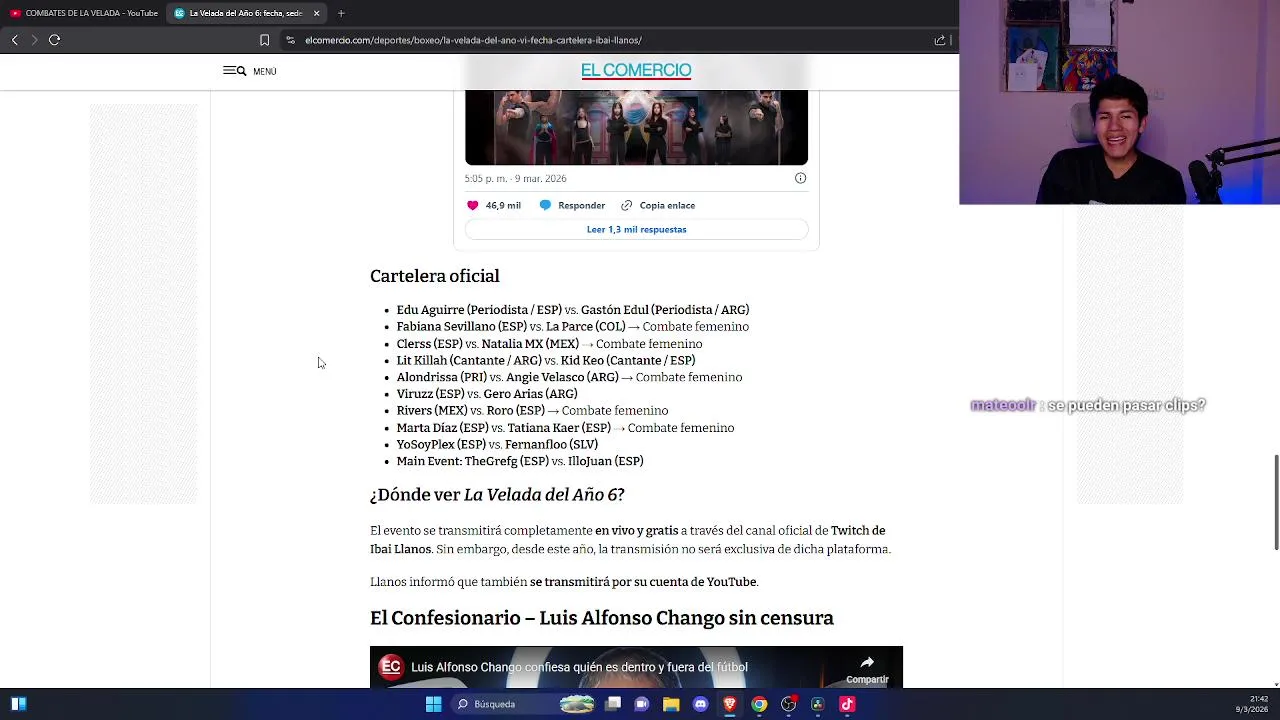This screenshot has height=720, width=1280.
Task: Open Task View from the taskbar
Action: (x=613, y=704)
